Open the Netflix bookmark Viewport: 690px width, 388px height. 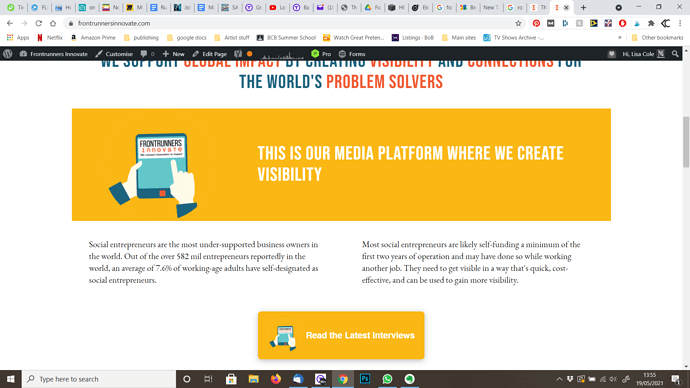[x=50, y=38]
